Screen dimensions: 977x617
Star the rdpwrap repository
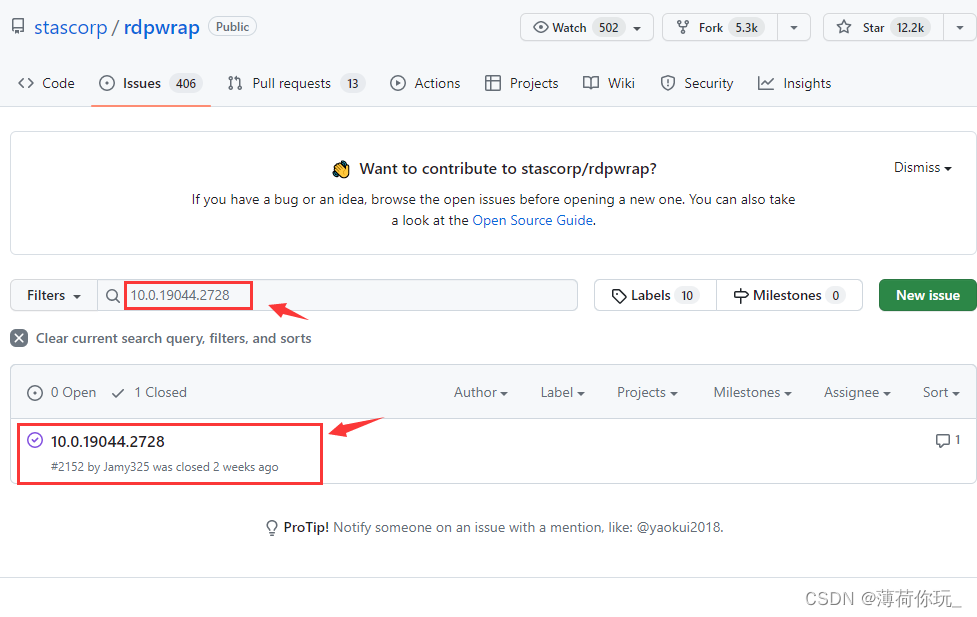(x=883, y=27)
